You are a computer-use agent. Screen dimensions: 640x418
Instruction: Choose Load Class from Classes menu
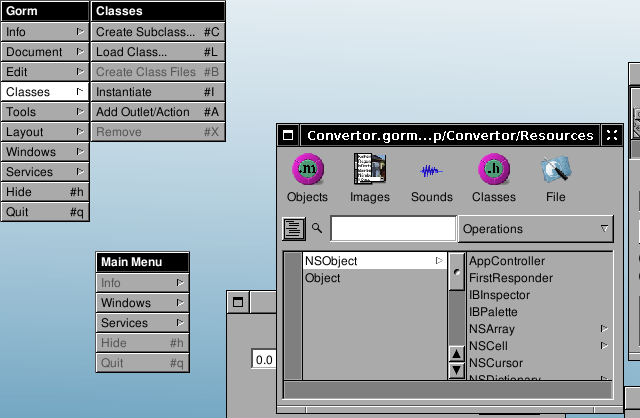(x=157, y=52)
